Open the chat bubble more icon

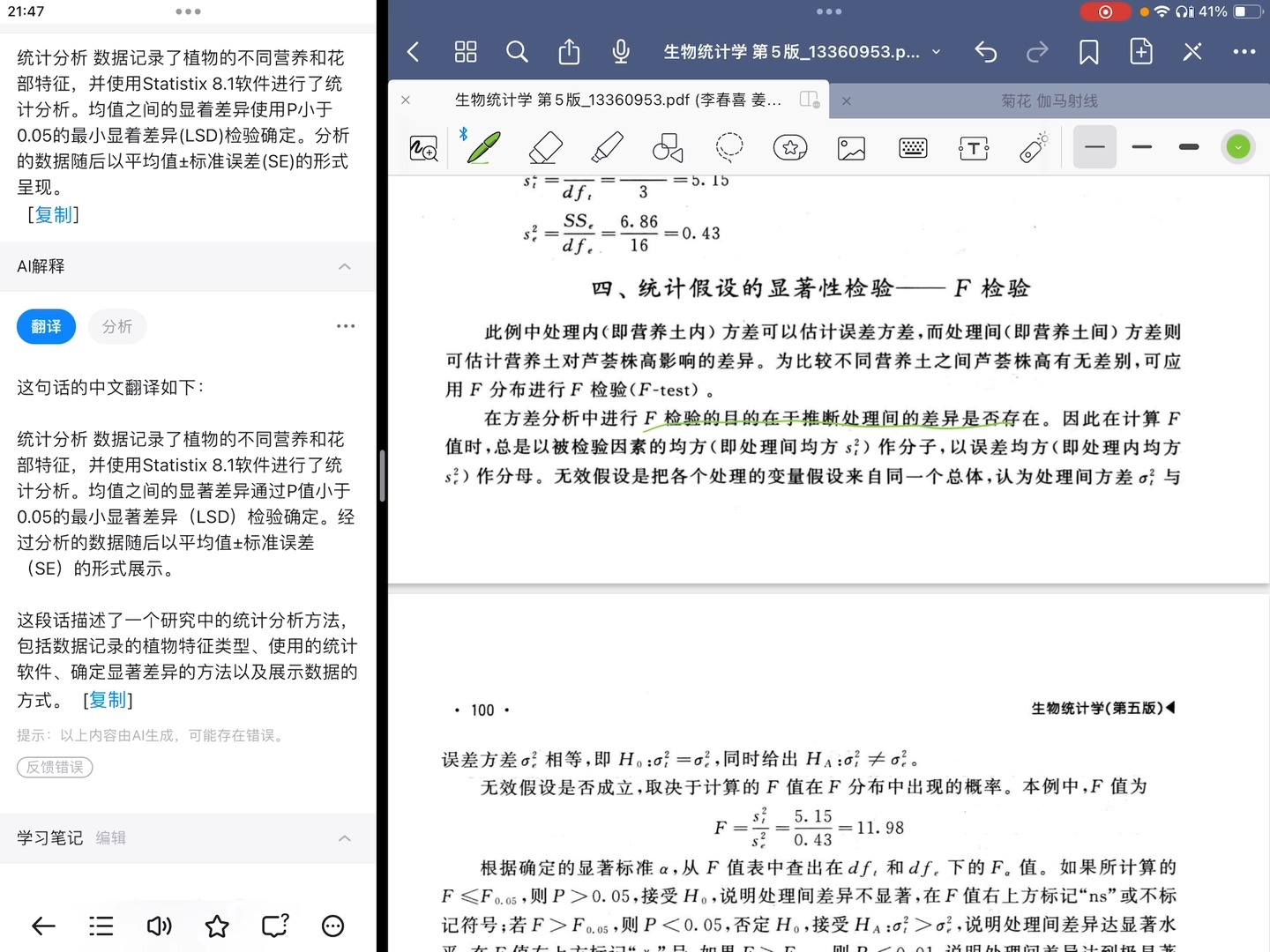coord(332,926)
